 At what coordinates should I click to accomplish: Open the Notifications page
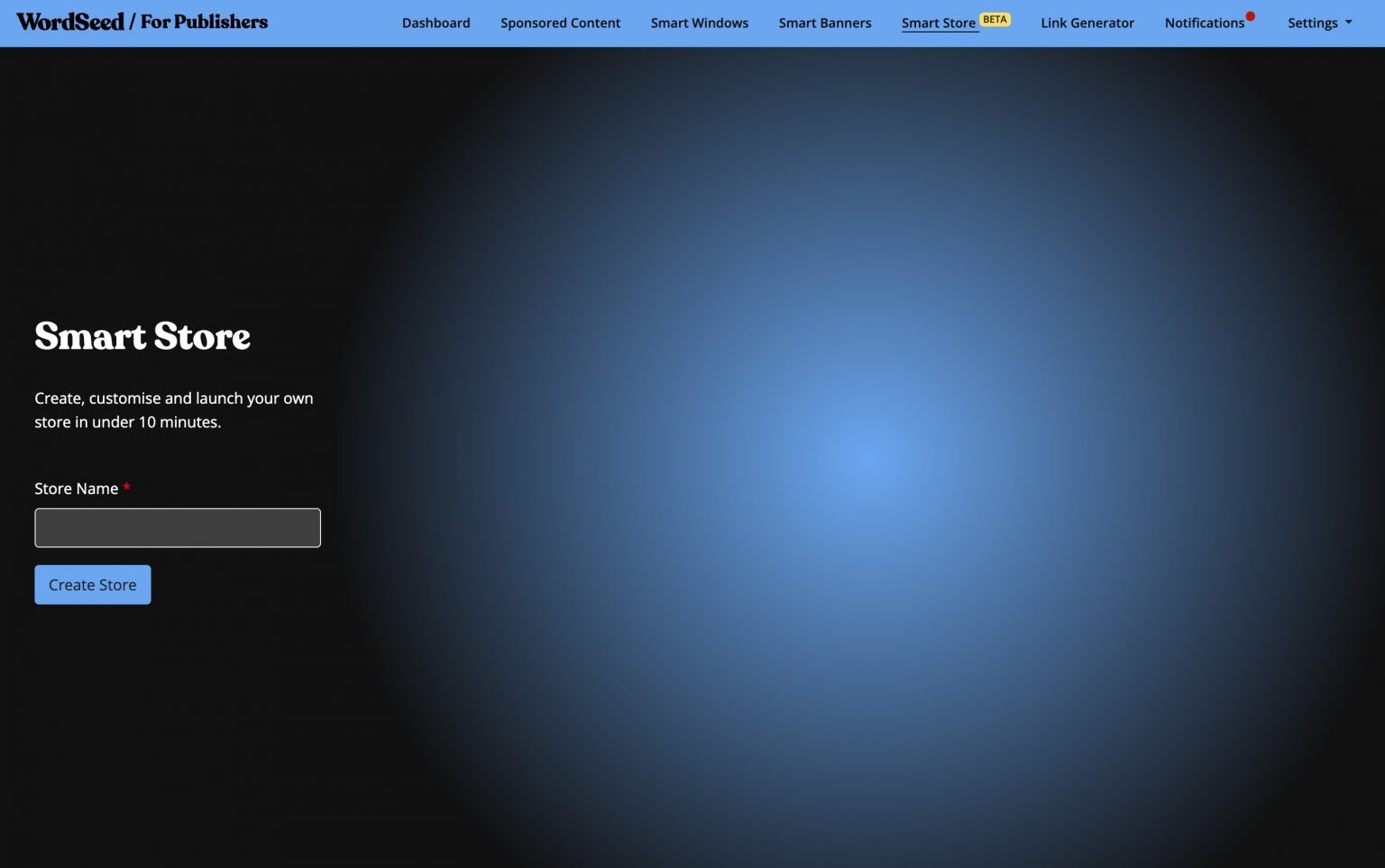(x=1204, y=23)
